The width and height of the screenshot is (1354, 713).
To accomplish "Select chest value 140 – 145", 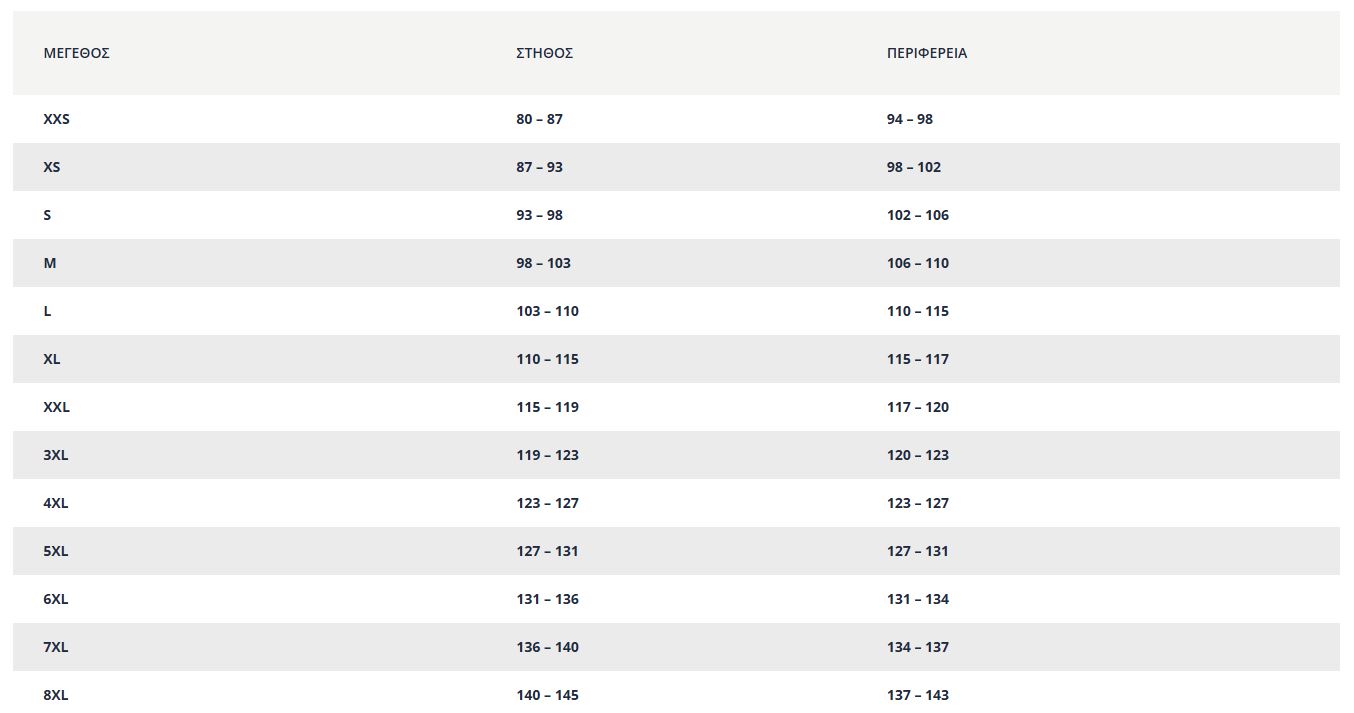I will coord(547,695).
